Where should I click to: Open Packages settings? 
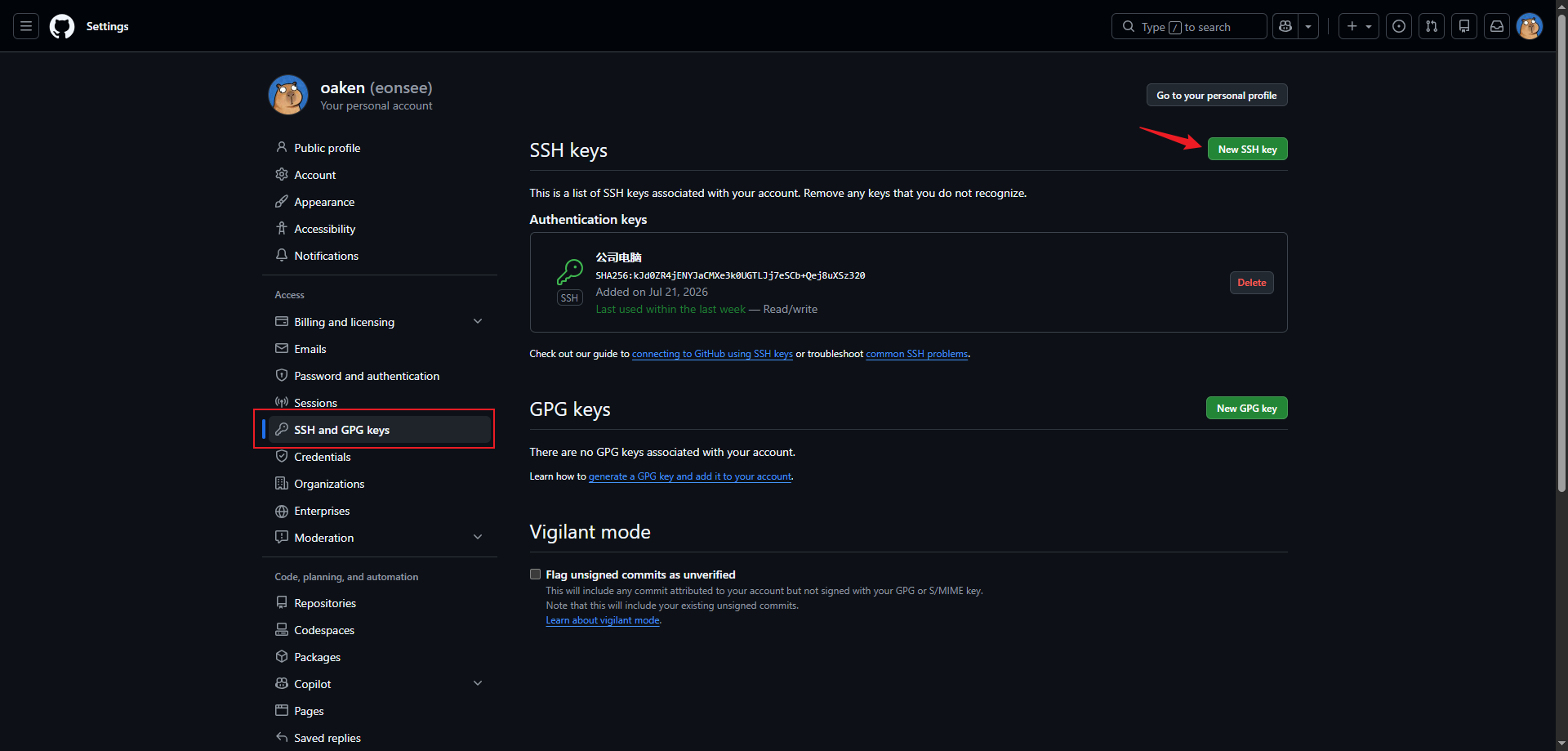click(380, 657)
